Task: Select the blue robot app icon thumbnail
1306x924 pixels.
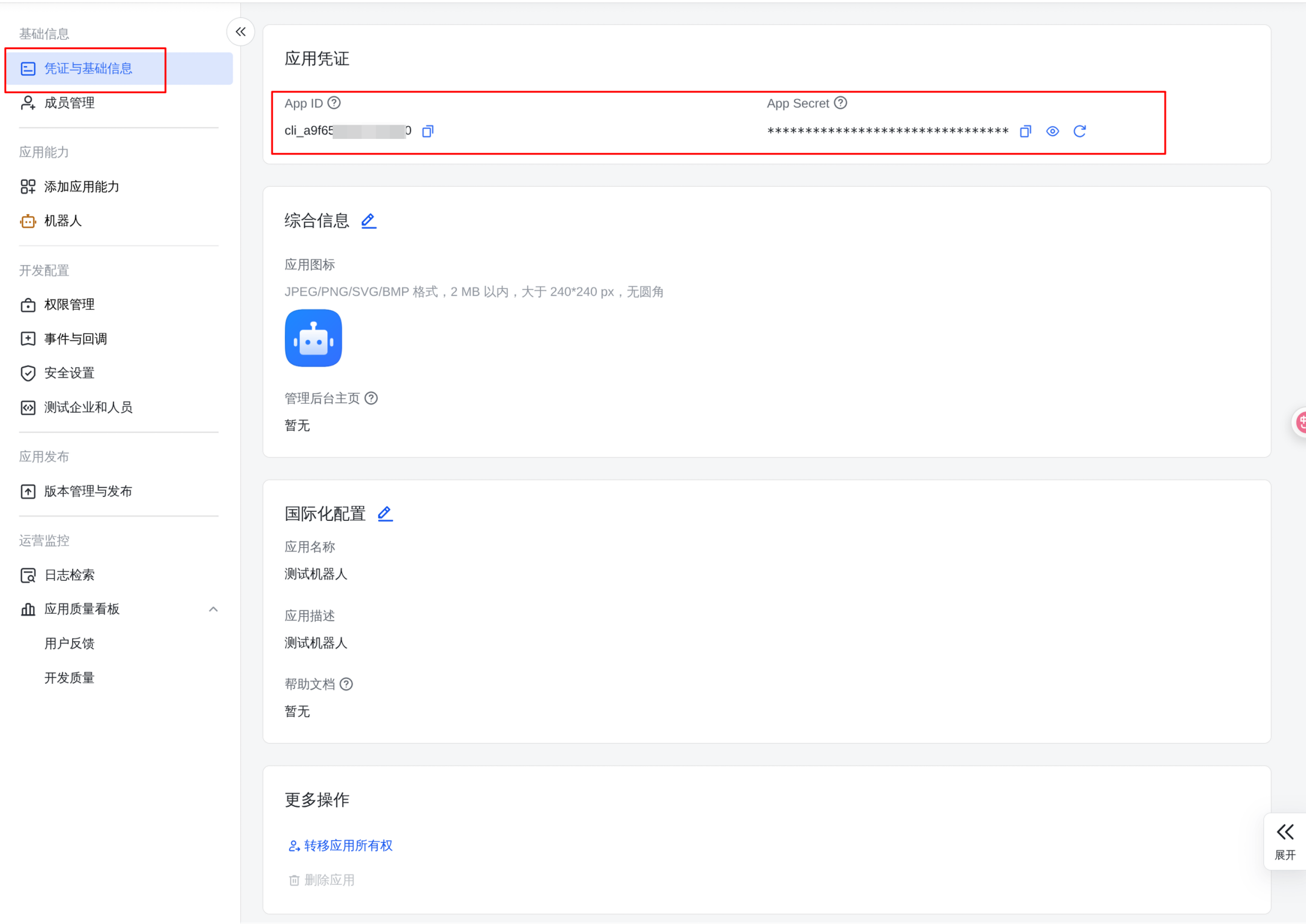Action: [314, 338]
